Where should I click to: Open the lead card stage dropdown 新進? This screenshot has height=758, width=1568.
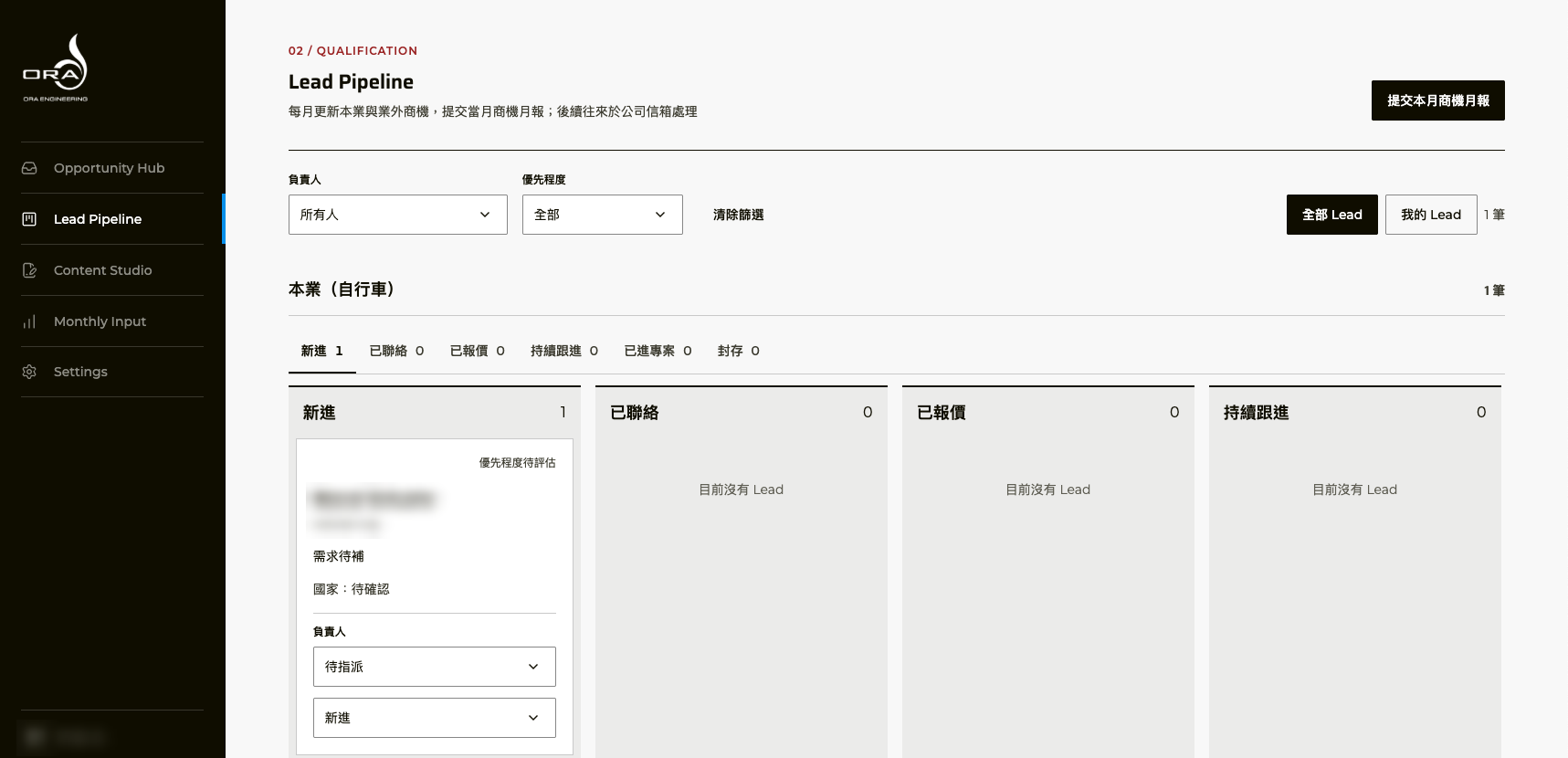(435, 718)
